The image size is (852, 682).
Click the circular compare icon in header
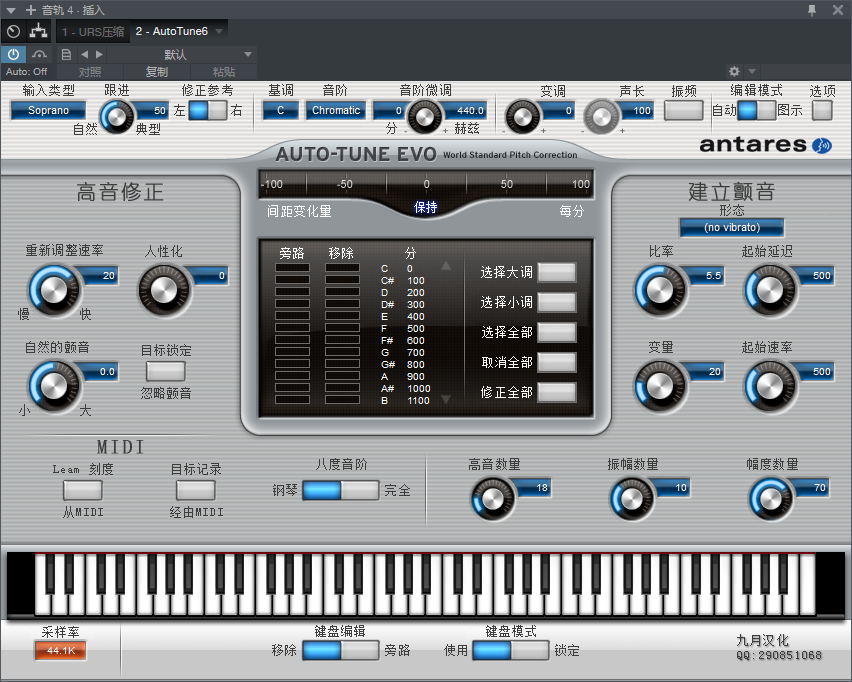point(13,32)
